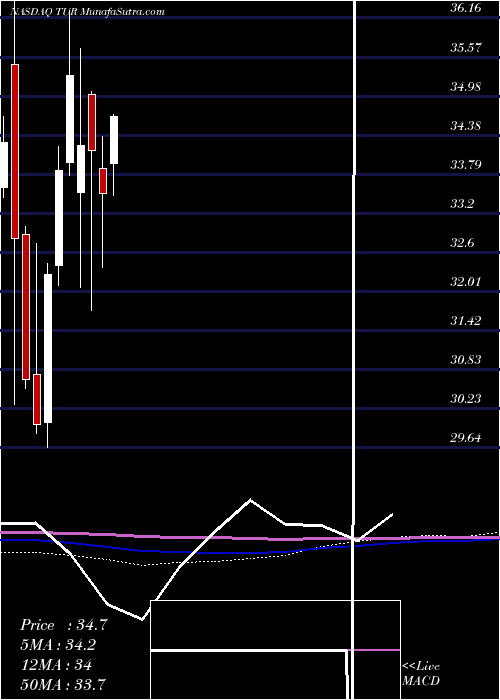
Task: Click the 36.16 price axis label
Action: (466, 8)
